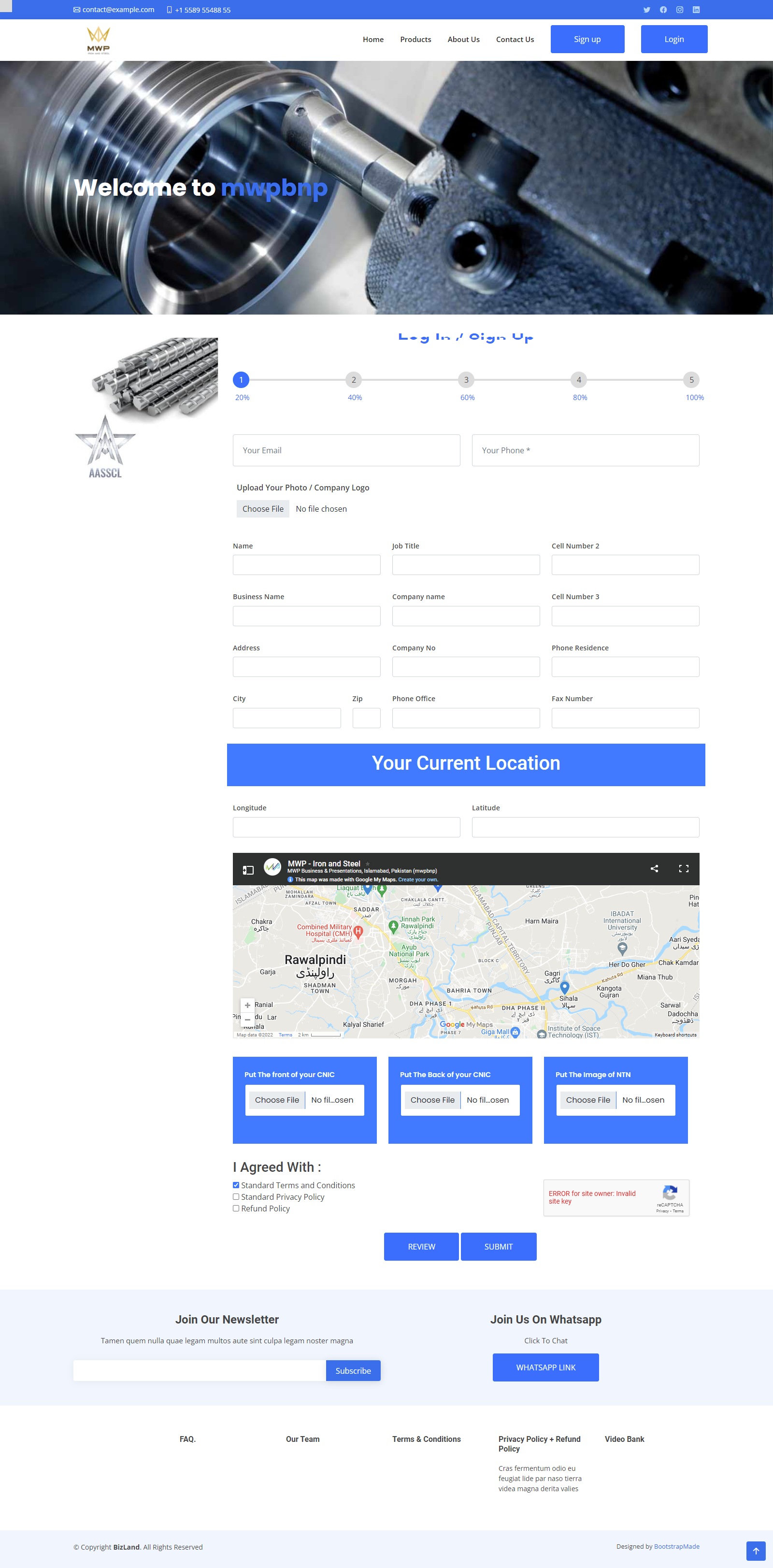Viewport: 773px width, 1568px height.
Task: Uncheck Standard Terms and Conditions
Action: click(x=236, y=1185)
